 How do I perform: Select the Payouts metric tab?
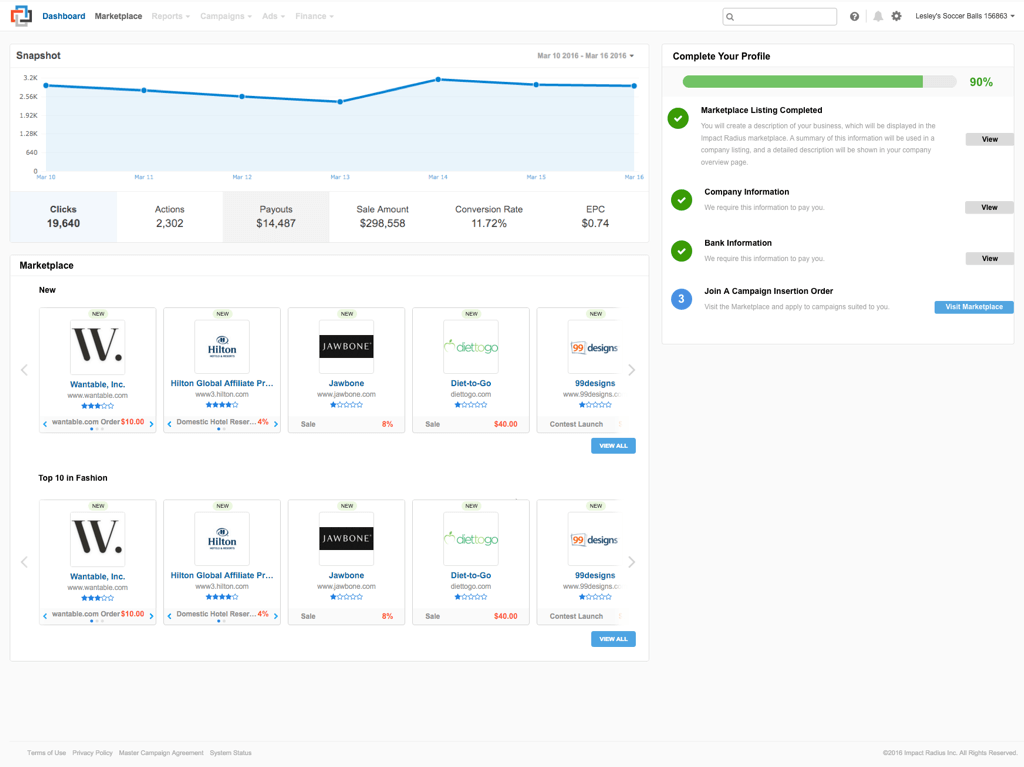coord(276,217)
